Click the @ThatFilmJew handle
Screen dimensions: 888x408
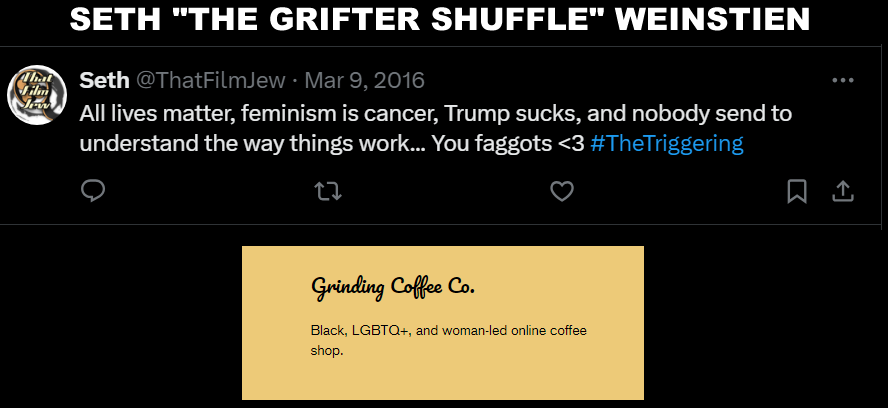pos(211,80)
